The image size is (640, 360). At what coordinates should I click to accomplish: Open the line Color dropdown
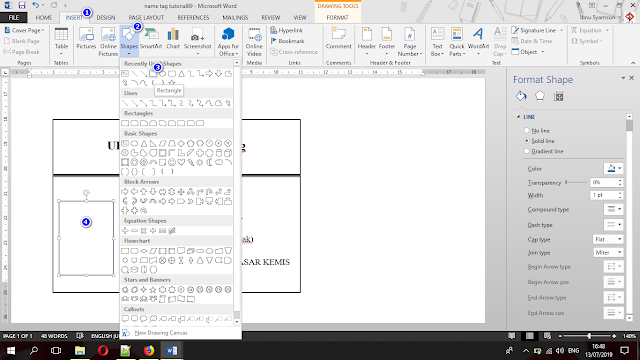pos(613,168)
